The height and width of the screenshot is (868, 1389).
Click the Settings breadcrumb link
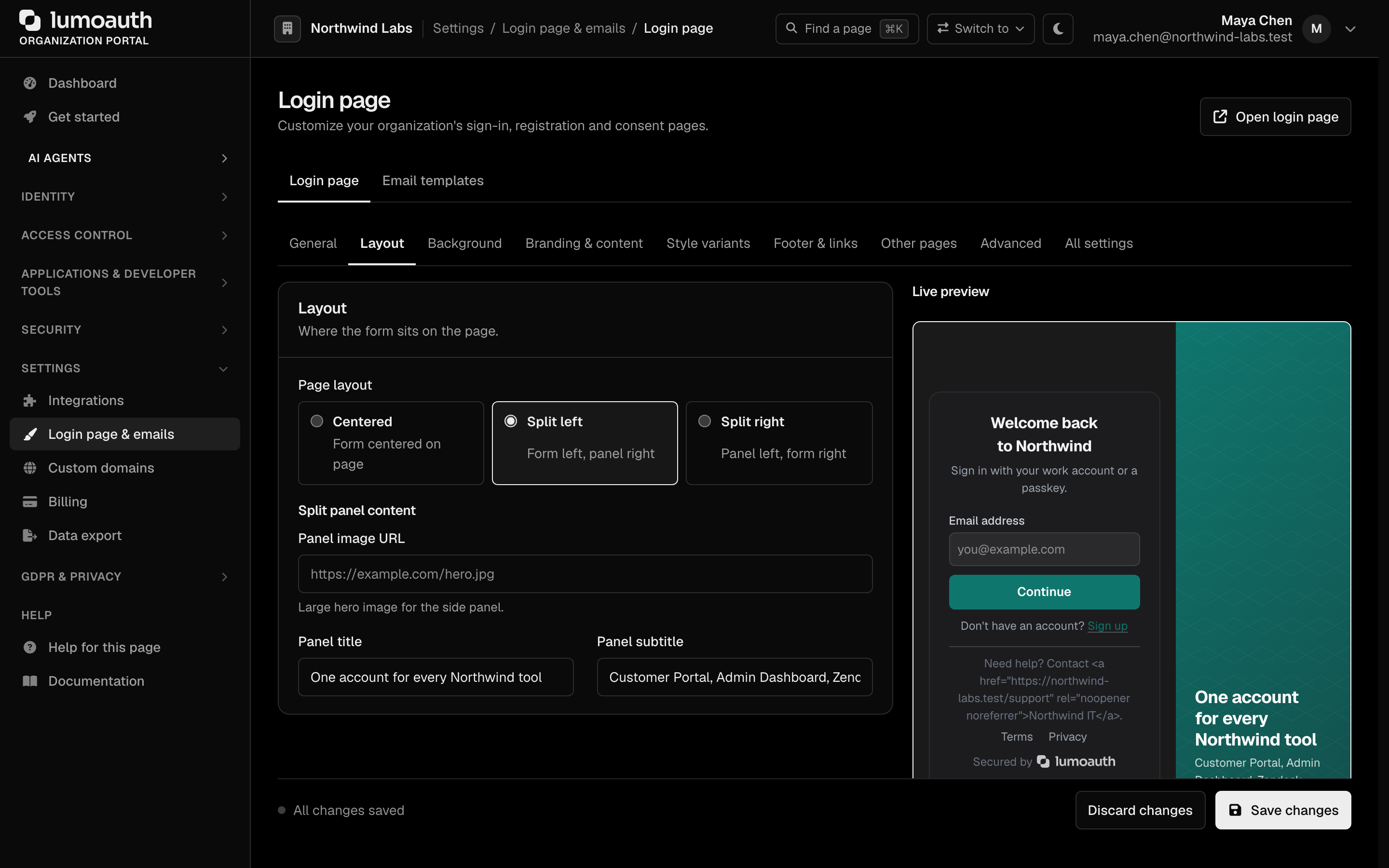(x=458, y=28)
